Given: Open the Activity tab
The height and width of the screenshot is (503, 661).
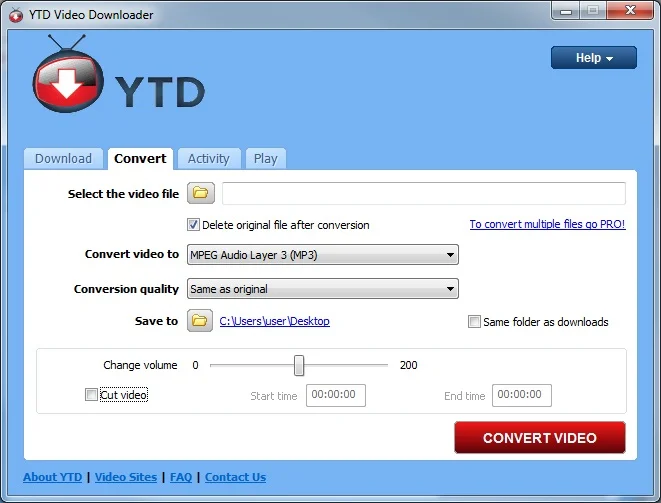Looking at the screenshot, I should pos(209,159).
